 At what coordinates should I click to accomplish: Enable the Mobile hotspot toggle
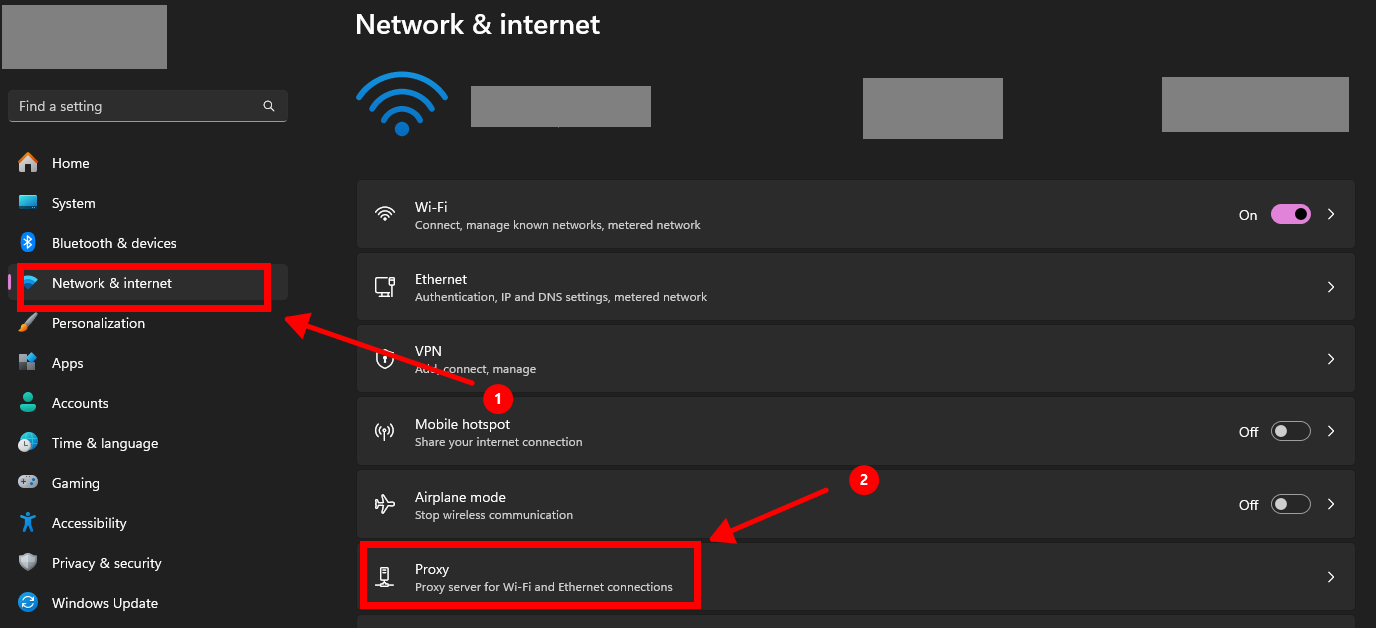coord(1290,431)
